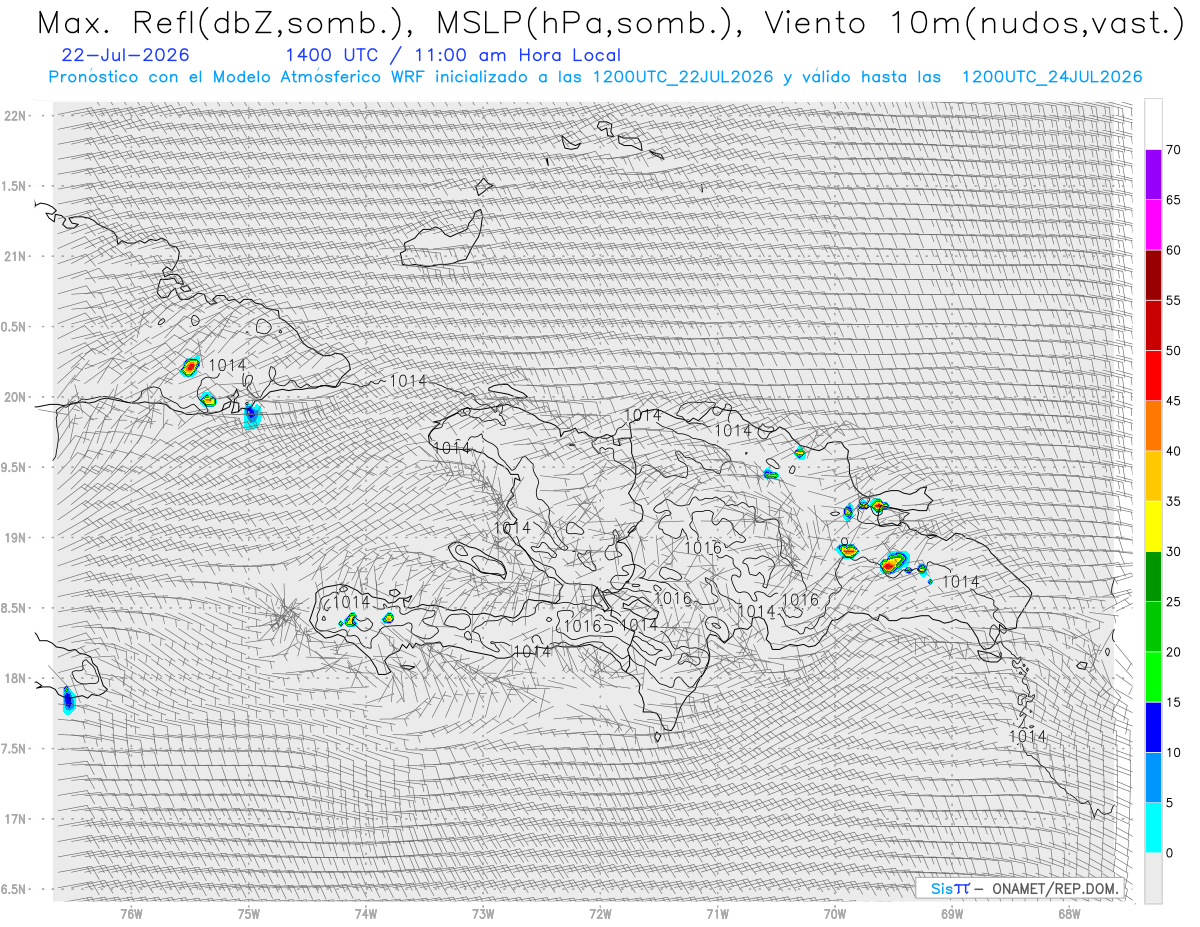
Task: Click the '35' value on the color bar
Action: 1174,501
